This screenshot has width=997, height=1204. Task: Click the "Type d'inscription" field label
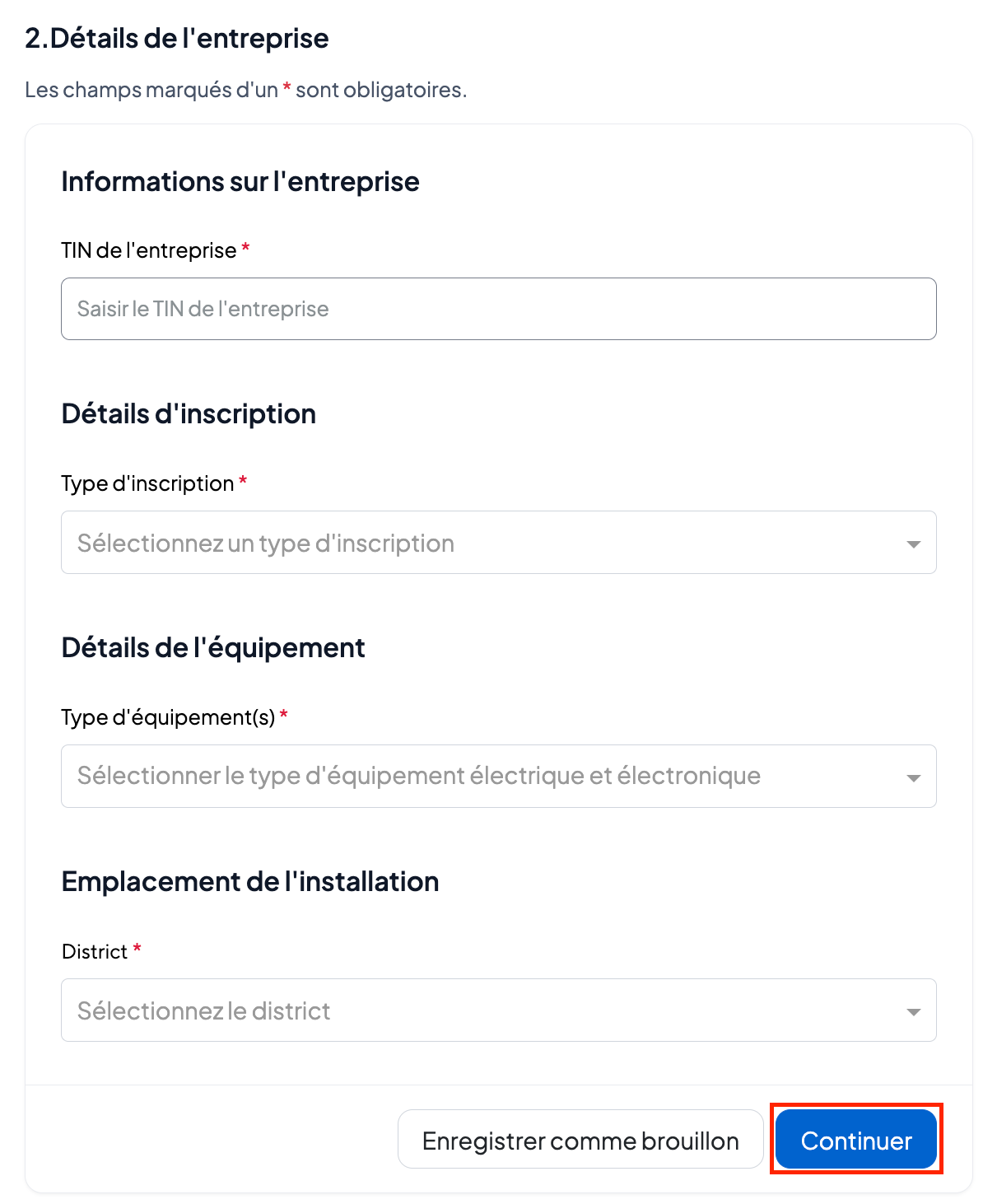(147, 483)
